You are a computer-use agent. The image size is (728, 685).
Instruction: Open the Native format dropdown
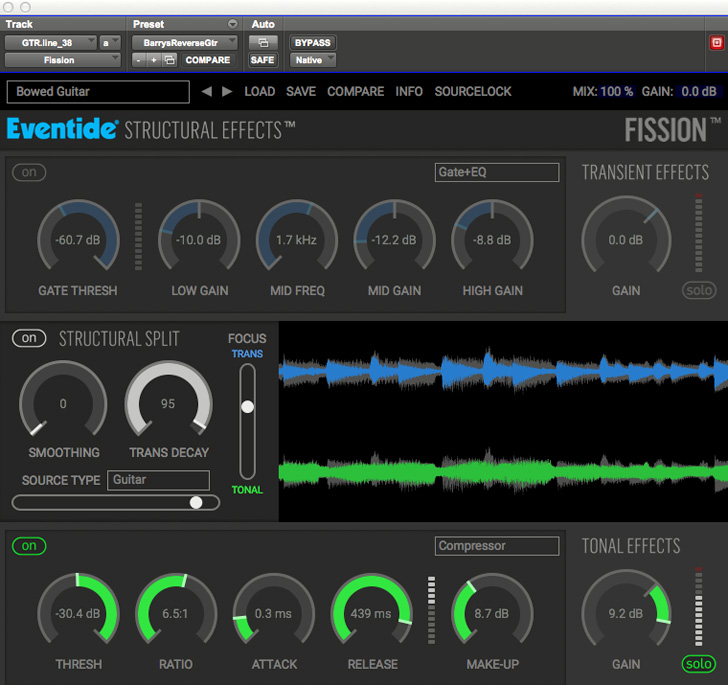click(312, 60)
